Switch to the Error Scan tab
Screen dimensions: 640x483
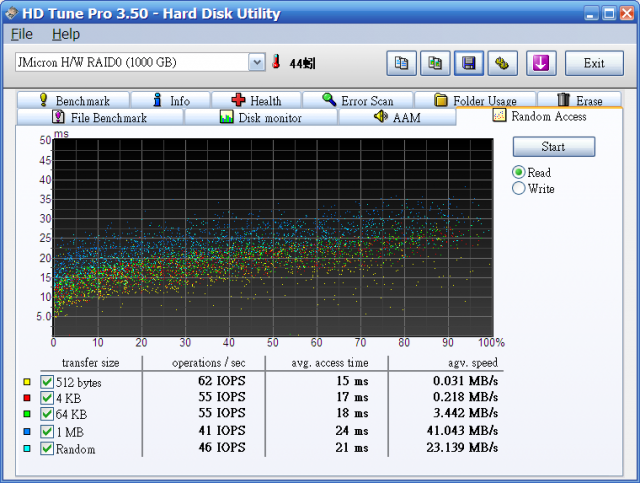tap(358, 100)
